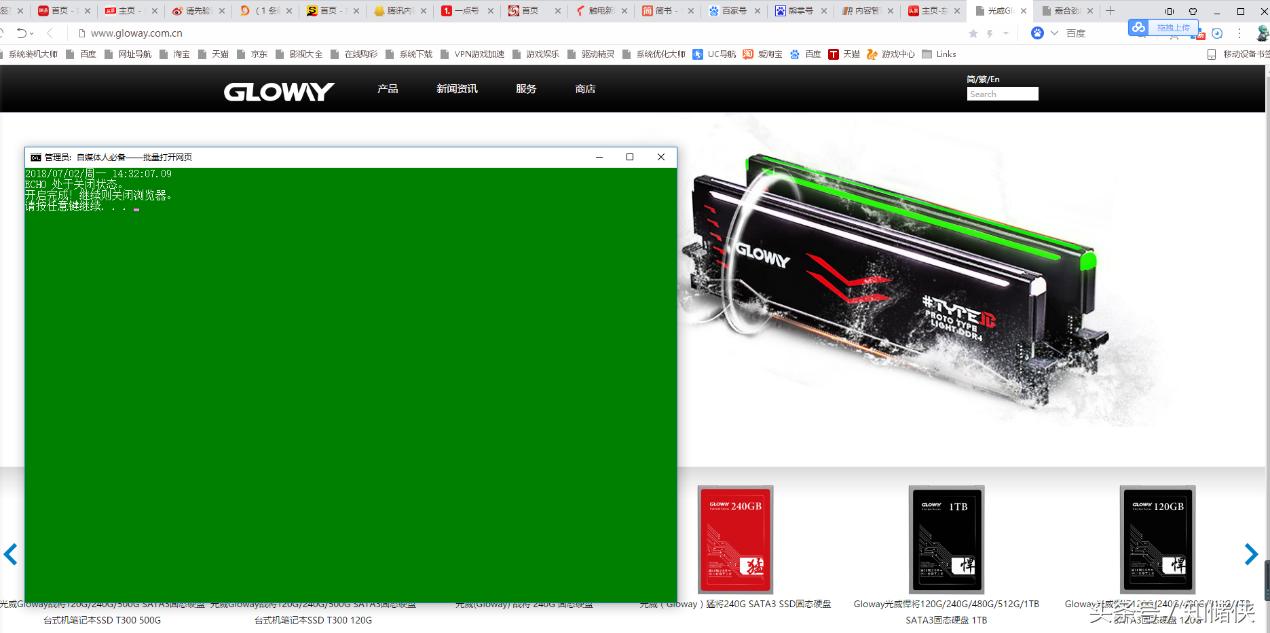This screenshot has width=1270, height=633.
Task: Select the red 240GB SSD thumbnail
Action: pos(735,539)
